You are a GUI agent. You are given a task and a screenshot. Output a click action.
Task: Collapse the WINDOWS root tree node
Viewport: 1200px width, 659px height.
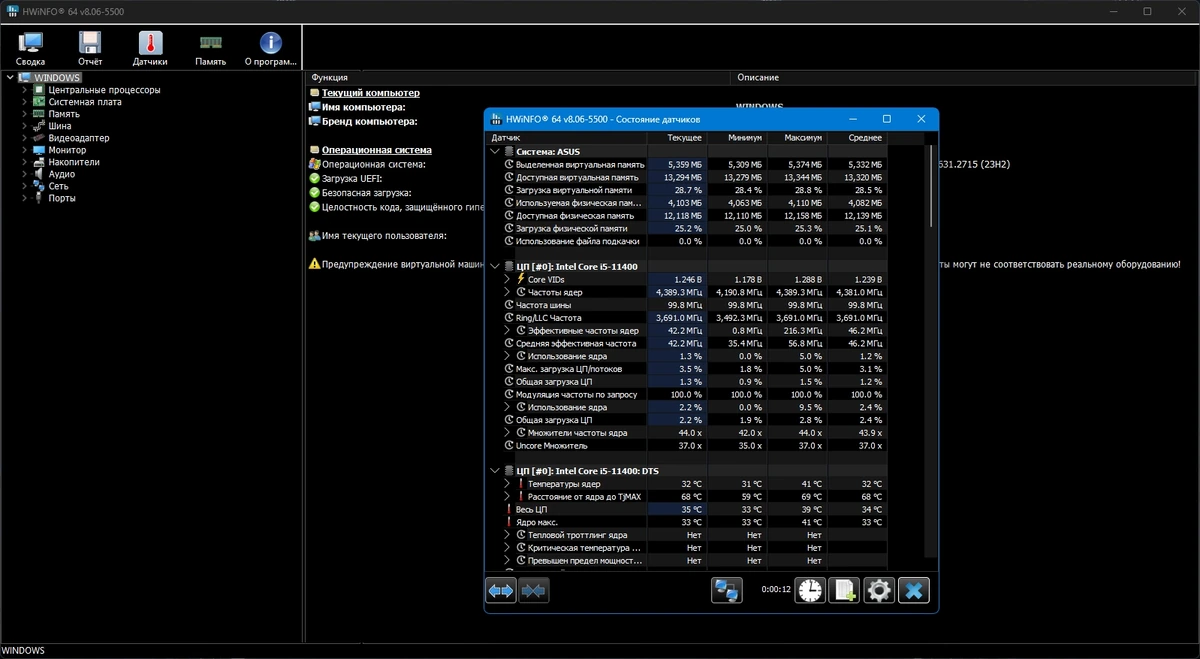pos(10,78)
